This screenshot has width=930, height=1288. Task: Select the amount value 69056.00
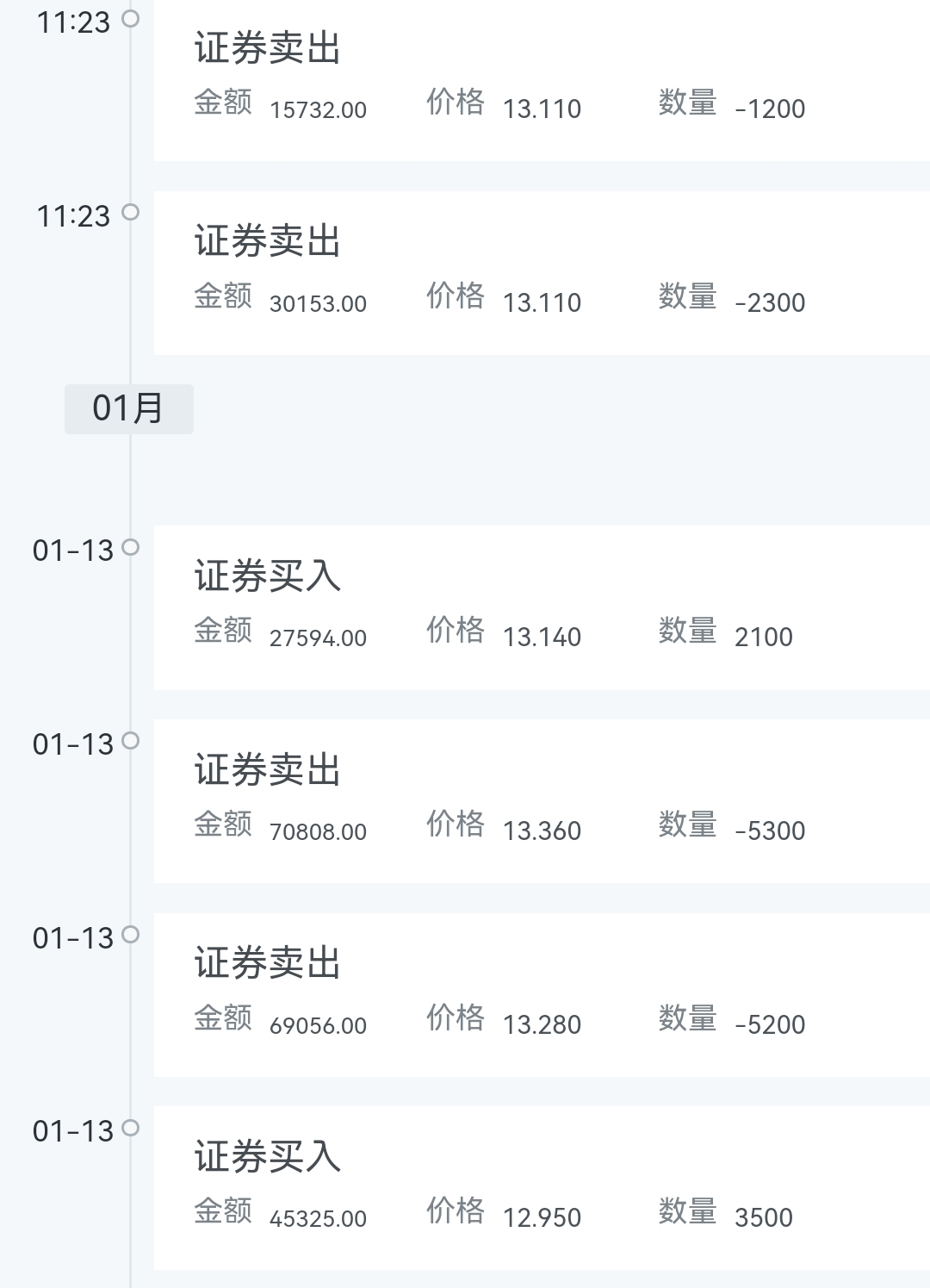point(318,1025)
